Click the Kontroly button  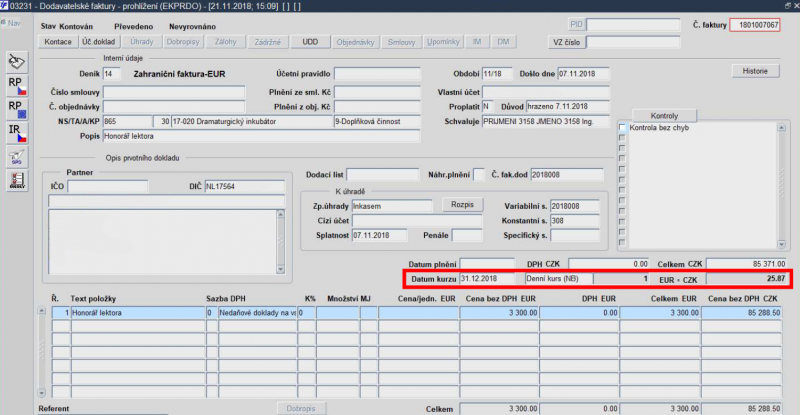point(664,116)
